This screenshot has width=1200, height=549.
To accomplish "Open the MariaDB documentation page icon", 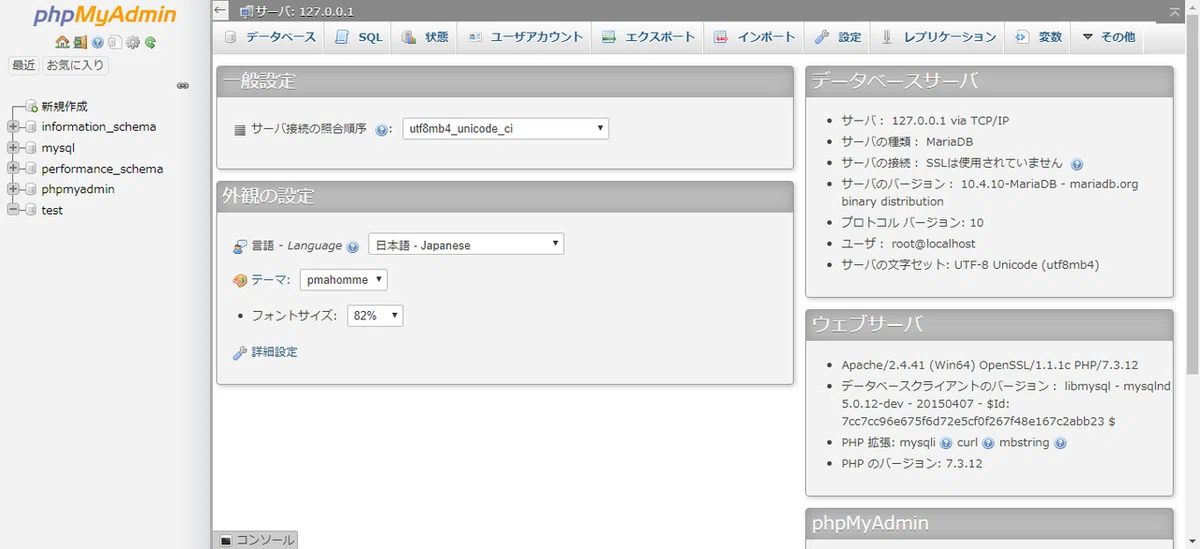I will tap(115, 43).
